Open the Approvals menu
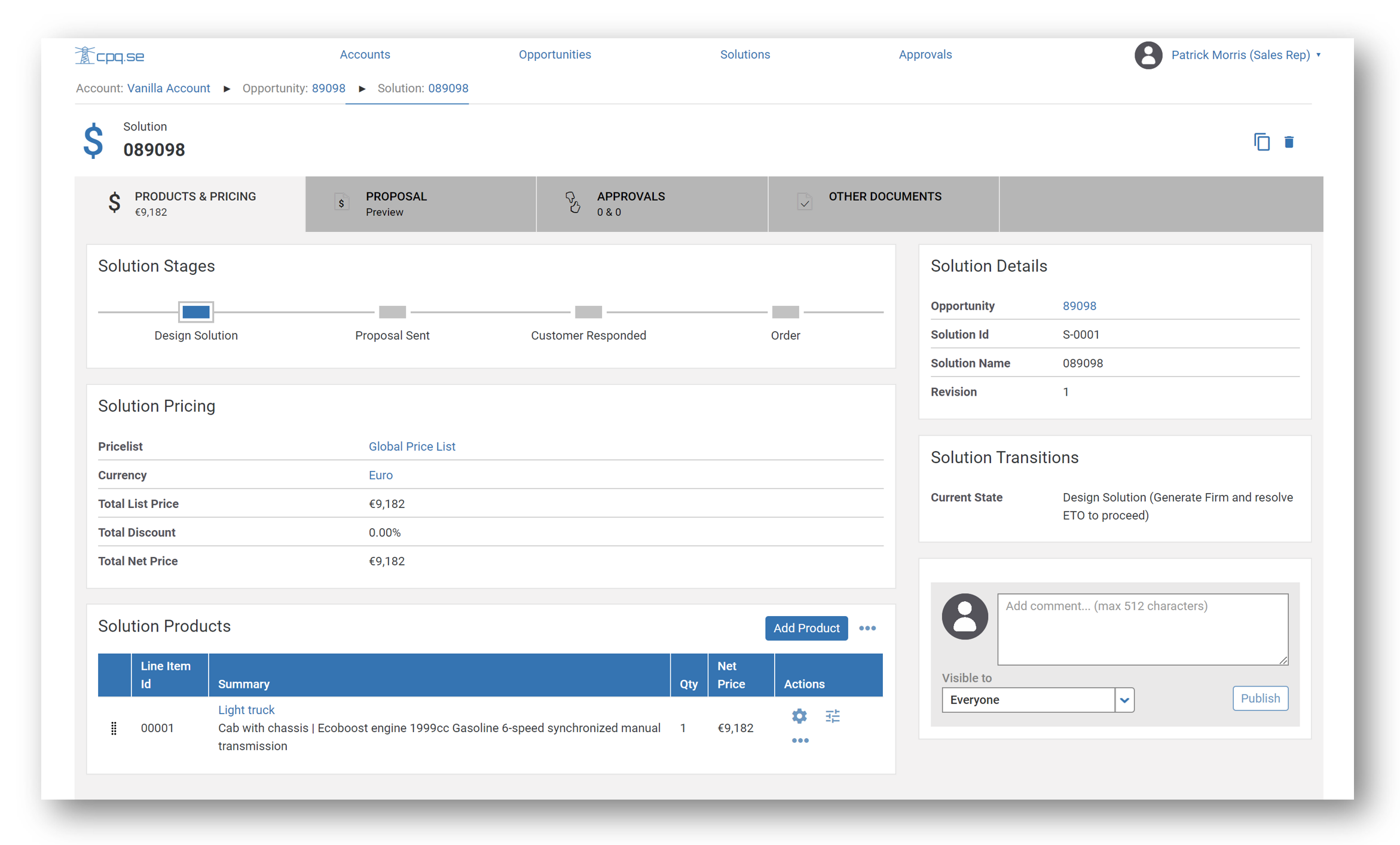The width and height of the screenshot is (1400, 845). click(x=925, y=54)
